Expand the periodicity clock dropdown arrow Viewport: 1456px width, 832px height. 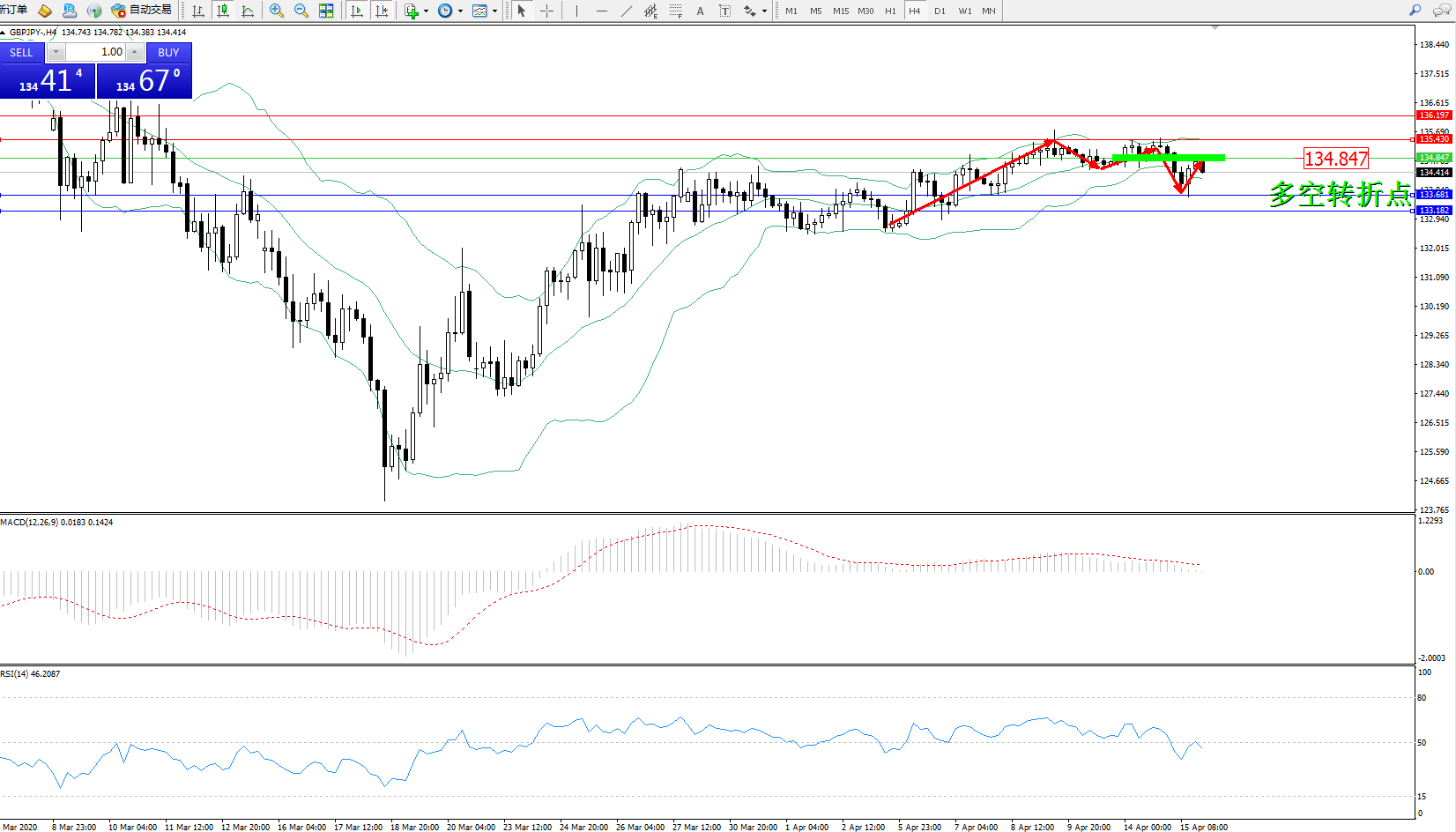click(x=460, y=11)
